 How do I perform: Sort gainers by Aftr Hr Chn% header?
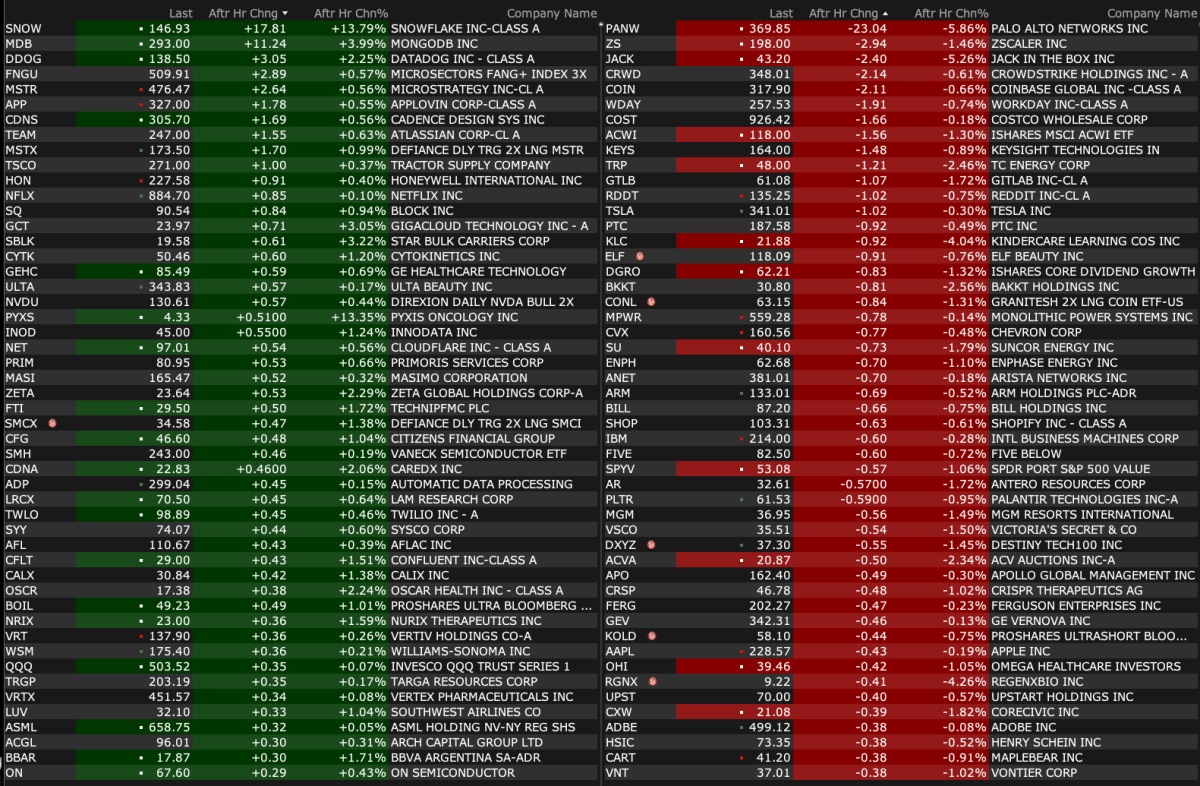351,13
